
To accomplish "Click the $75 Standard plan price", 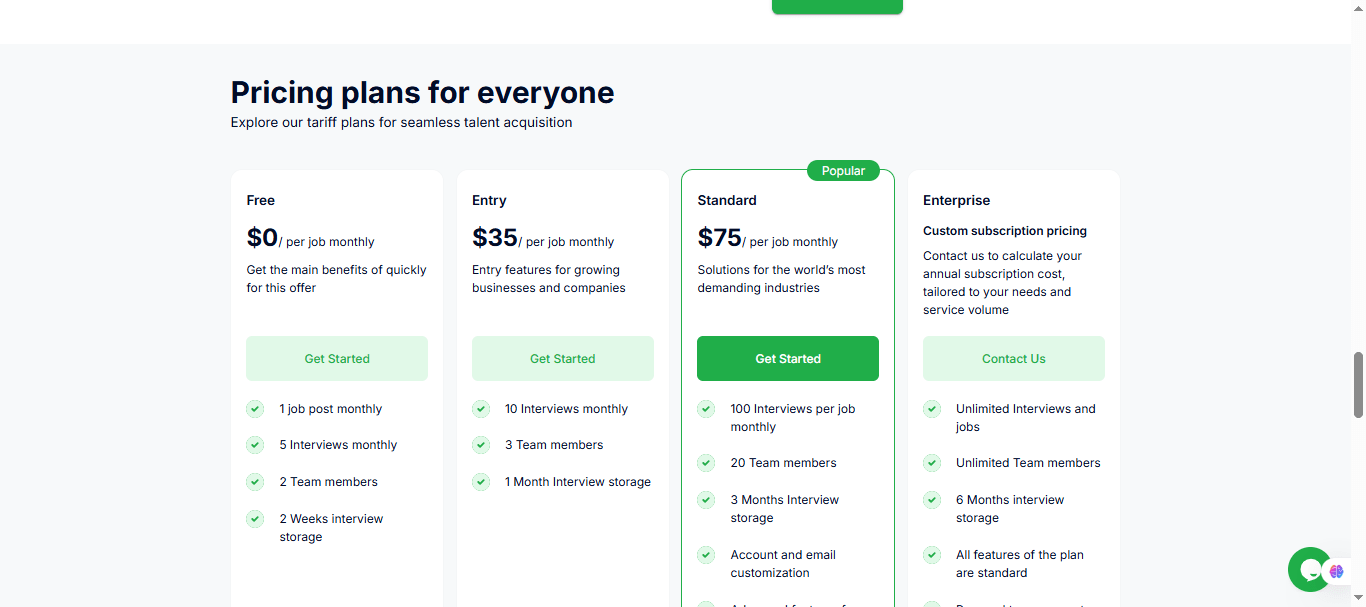I will [x=720, y=238].
